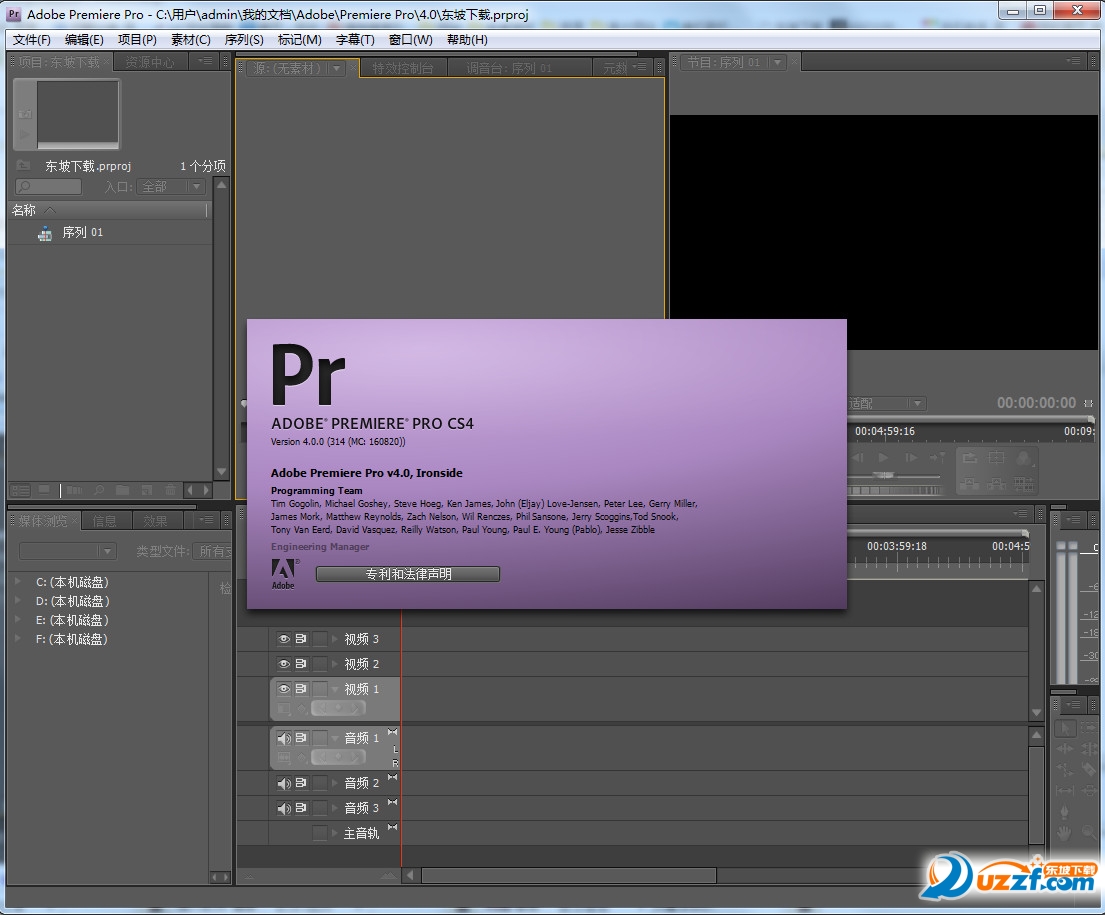Switch to 特效控制台 tab
Image resolution: width=1105 pixels, height=915 pixels.
point(403,68)
